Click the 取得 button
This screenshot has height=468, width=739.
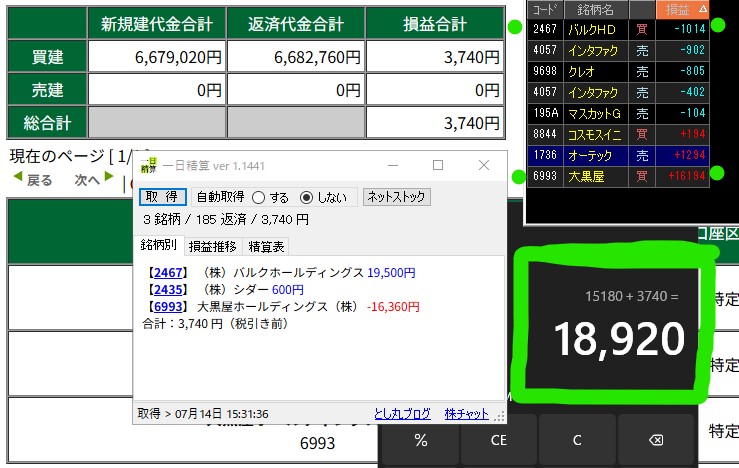click(163, 197)
